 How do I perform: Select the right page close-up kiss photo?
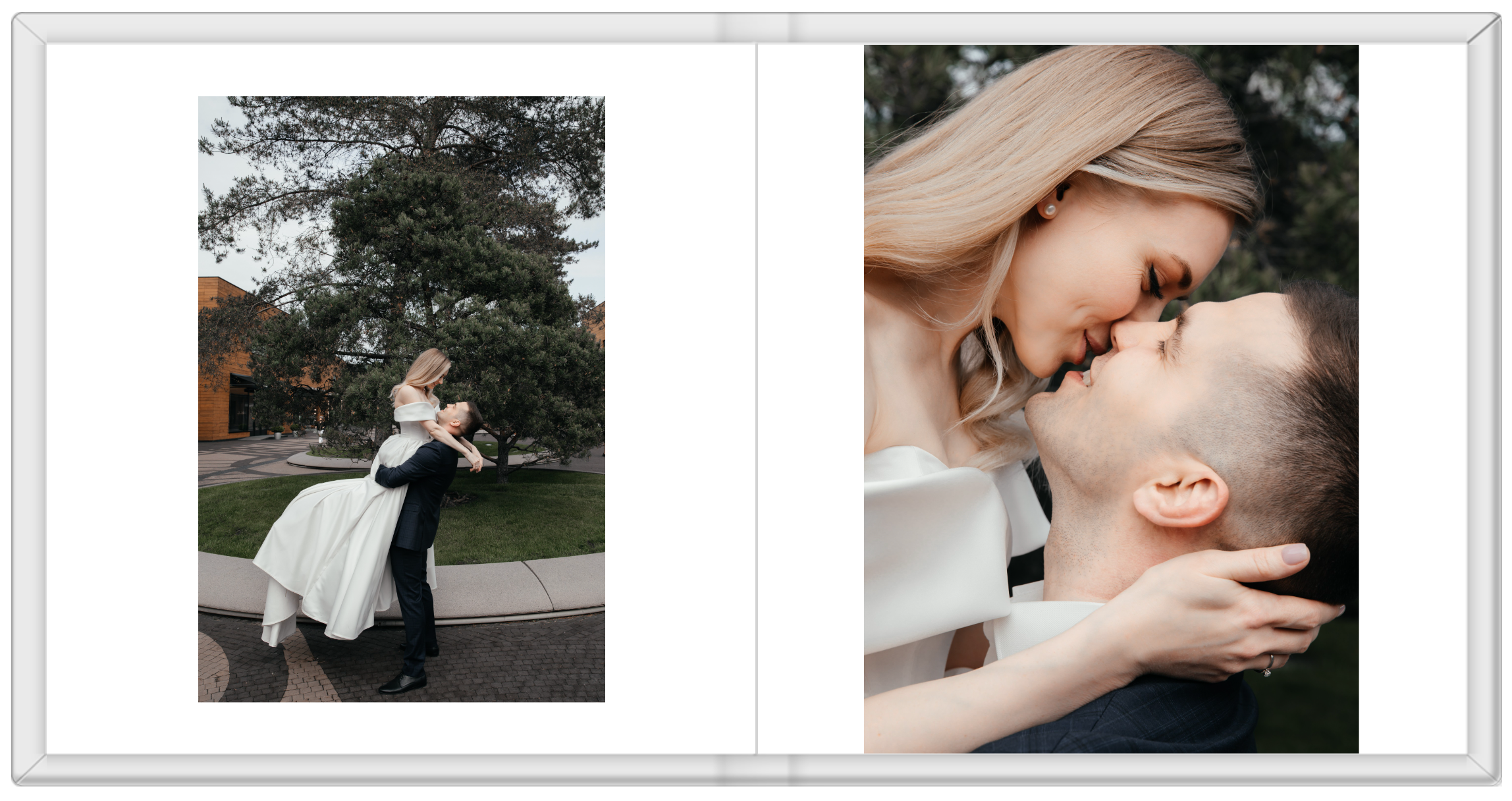(x=1110, y=398)
